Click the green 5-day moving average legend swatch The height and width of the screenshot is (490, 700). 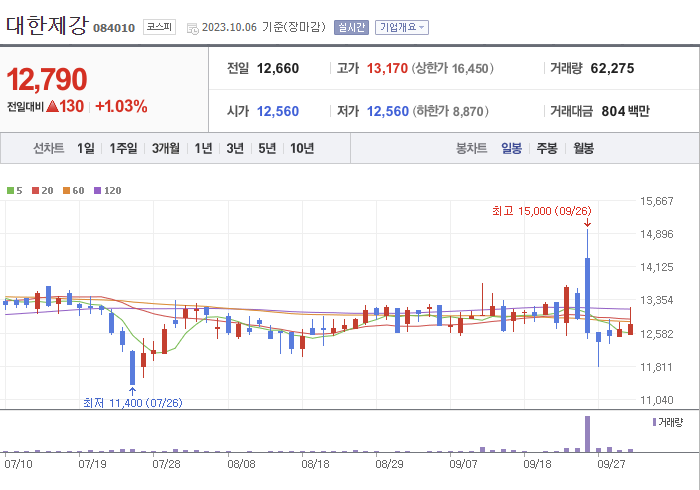[x=10, y=191]
